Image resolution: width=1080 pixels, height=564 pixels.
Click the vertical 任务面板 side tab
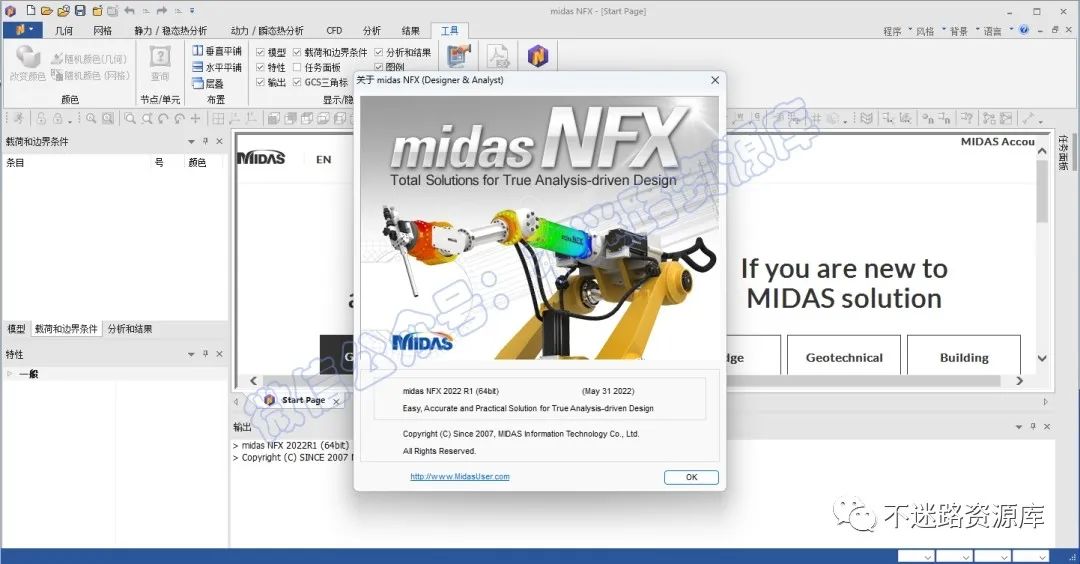click(x=1063, y=153)
